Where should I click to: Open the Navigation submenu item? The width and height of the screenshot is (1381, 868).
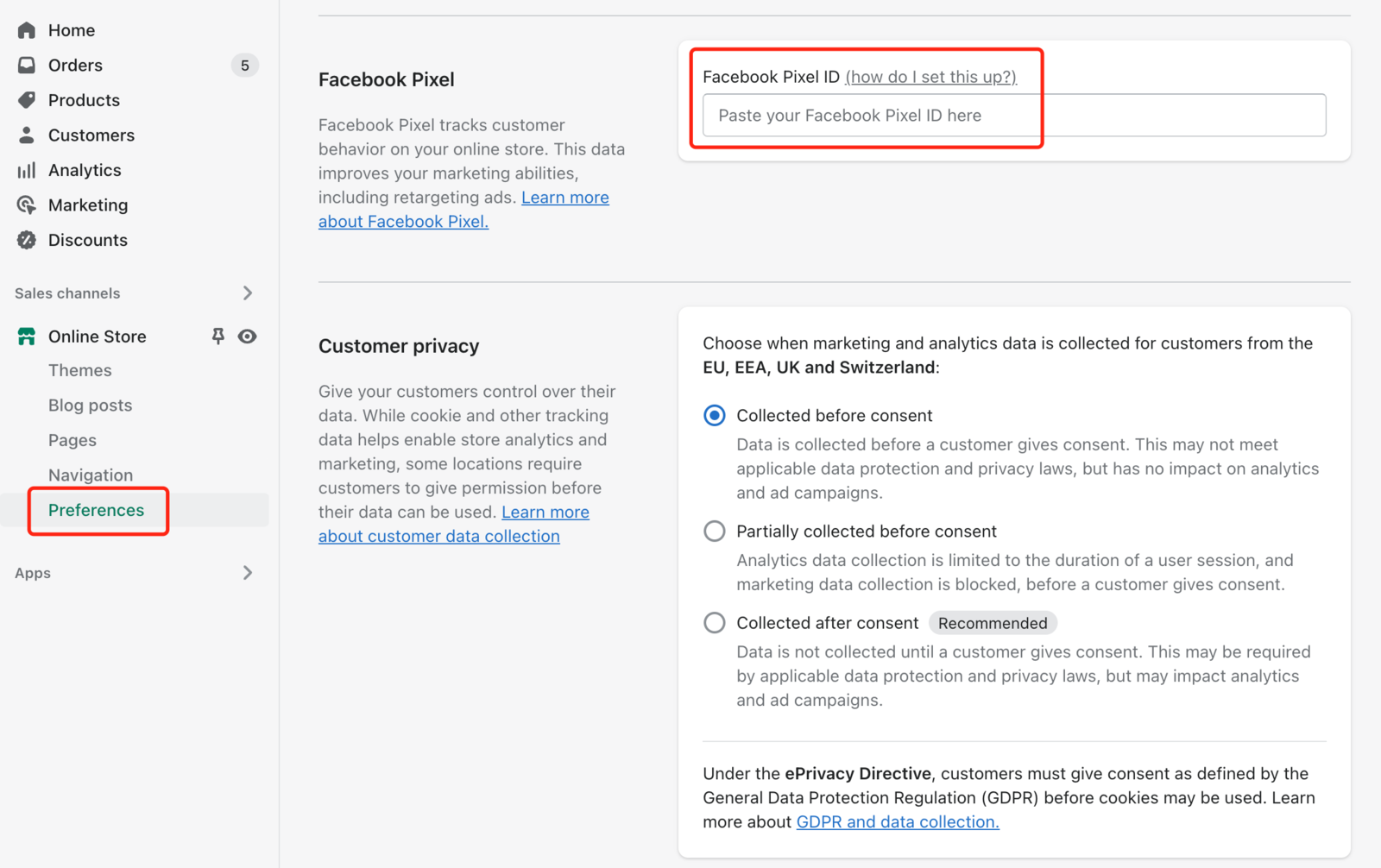[91, 475]
